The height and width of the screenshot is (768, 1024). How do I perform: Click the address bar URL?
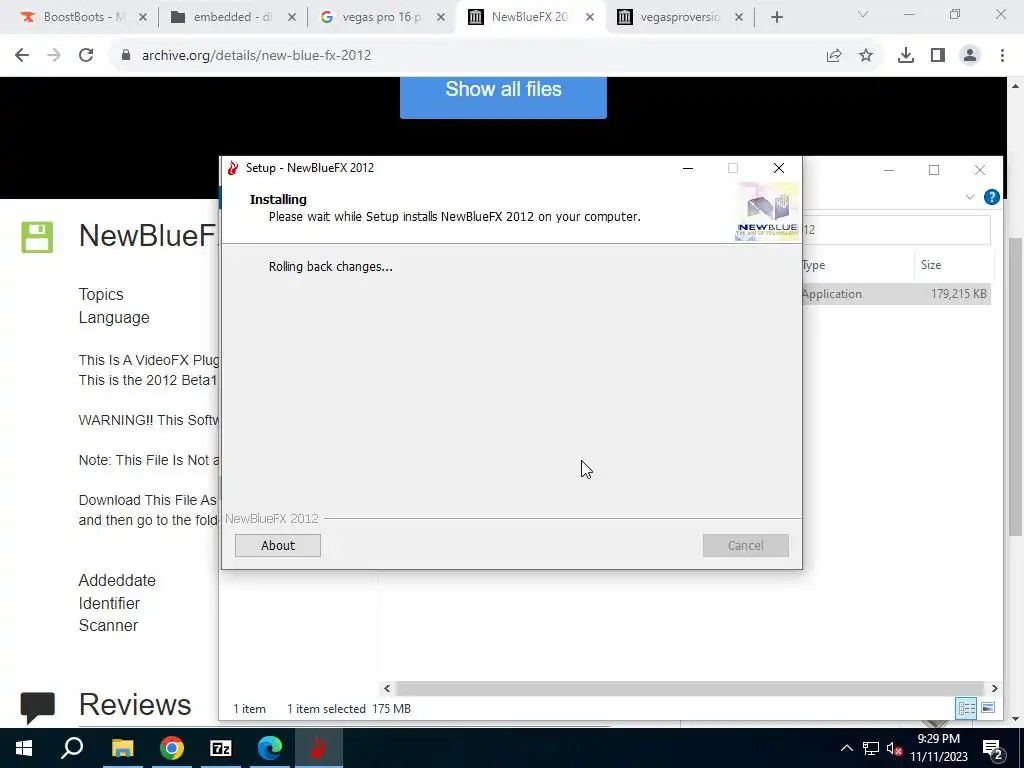pos(257,56)
